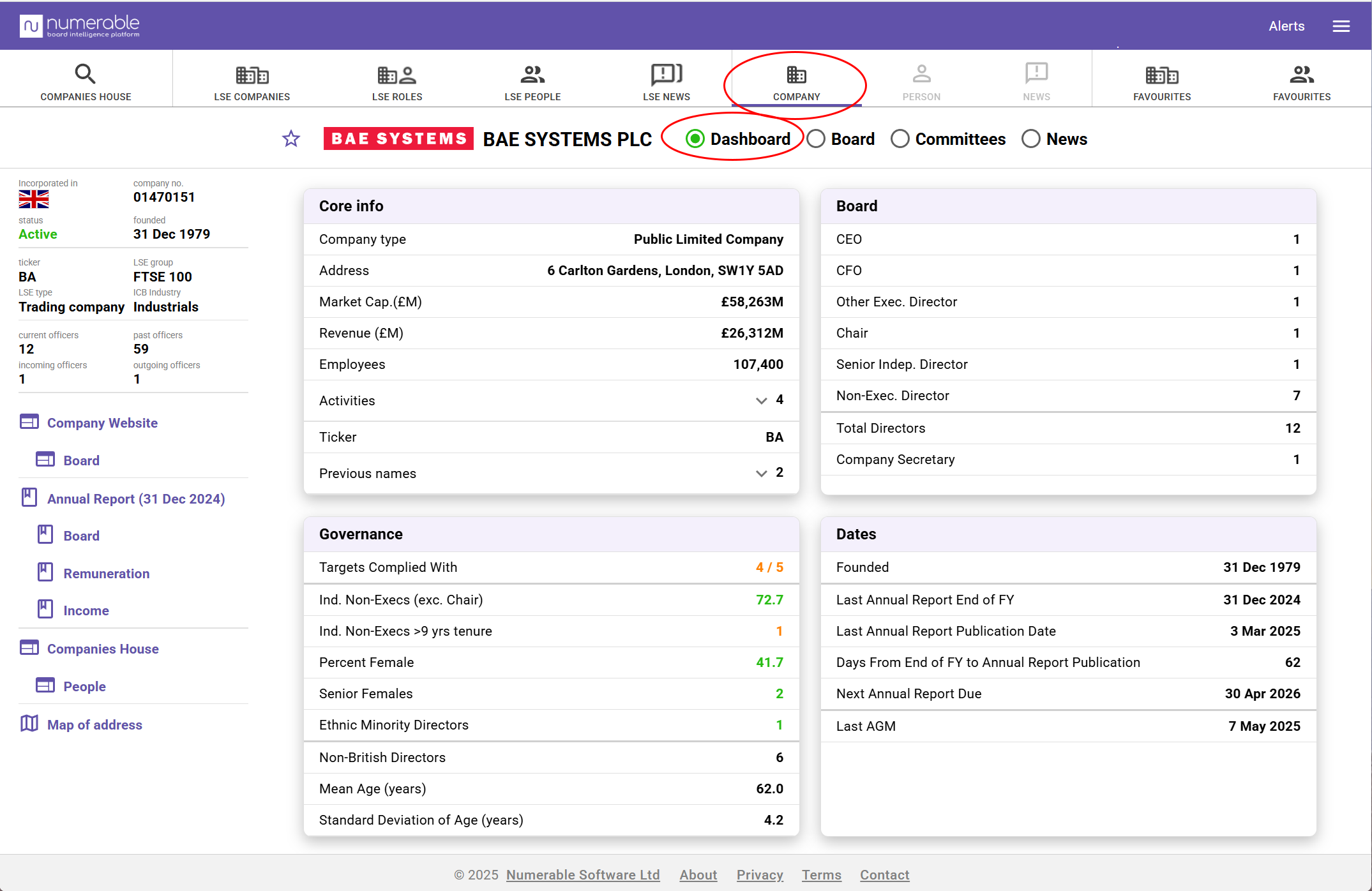
Task: Open the Companies House search icon
Action: pos(85,74)
